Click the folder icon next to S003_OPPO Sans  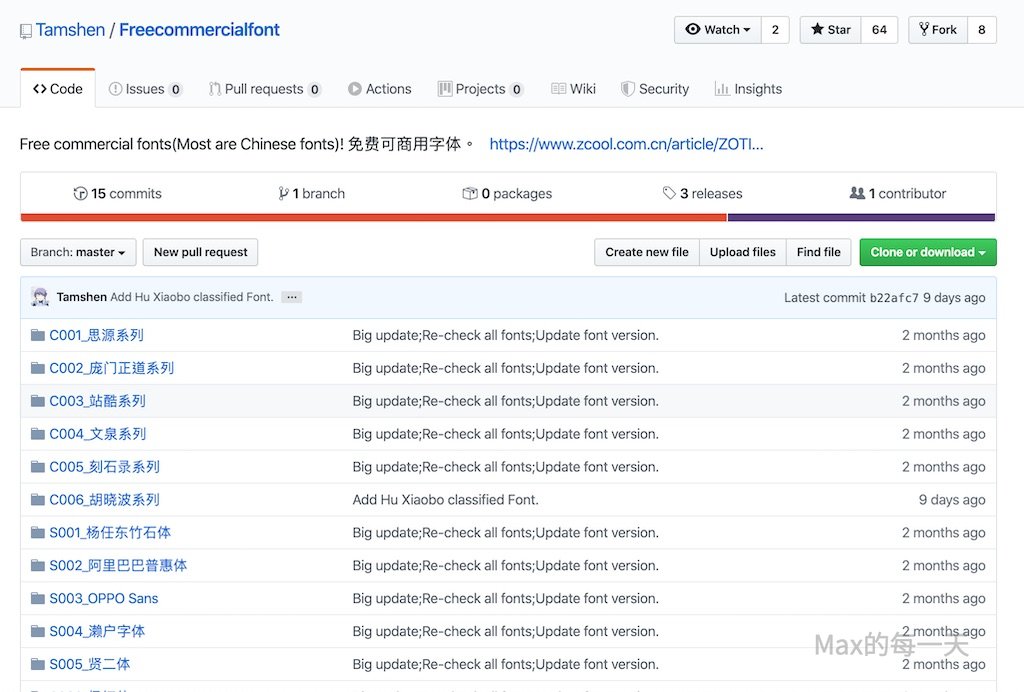(38, 598)
